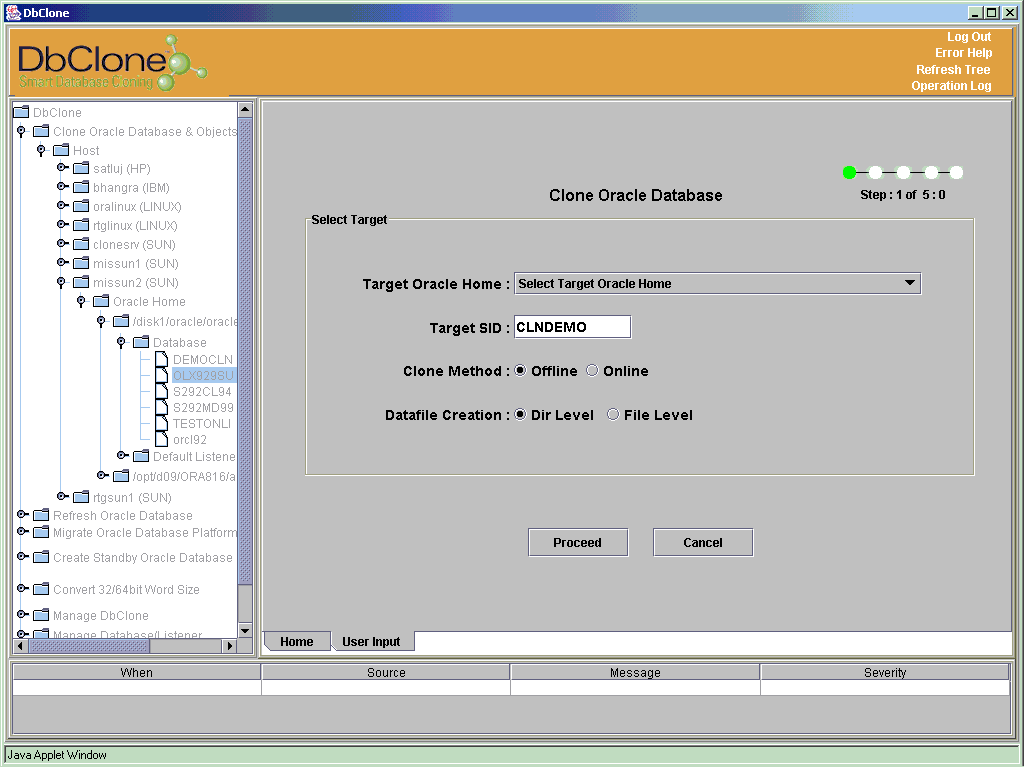The image size is (1024, 768).
Task: Collapse the missun2 (SUN) host node
Action: coord(61,282)
